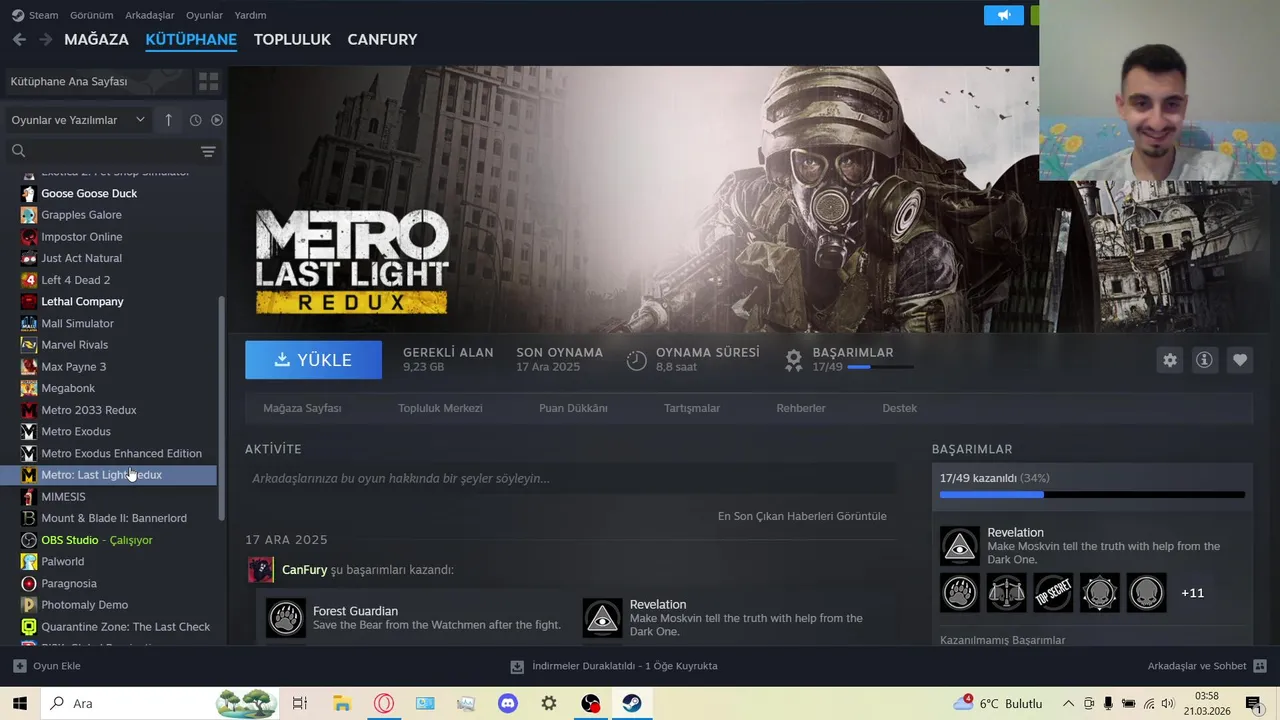Open the Oyunlar menu
The height and width of the screenshot is (720, 1280).
coord(204,15)
